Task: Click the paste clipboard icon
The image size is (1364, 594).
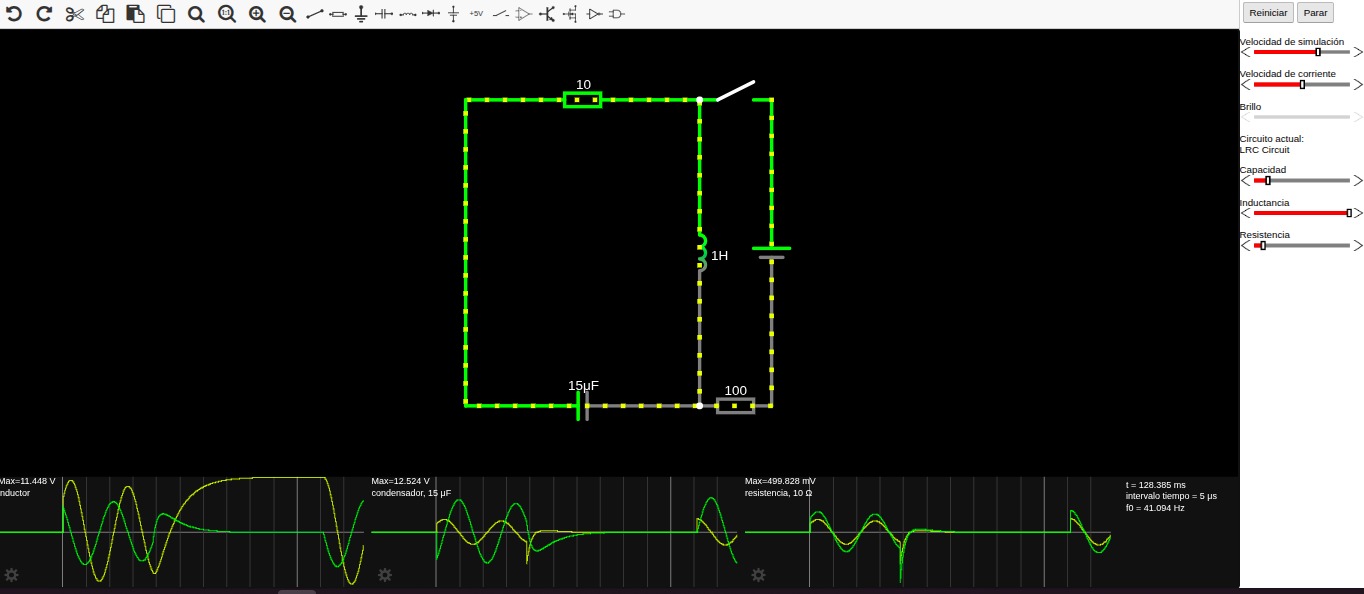Action: tap(135, 14)
